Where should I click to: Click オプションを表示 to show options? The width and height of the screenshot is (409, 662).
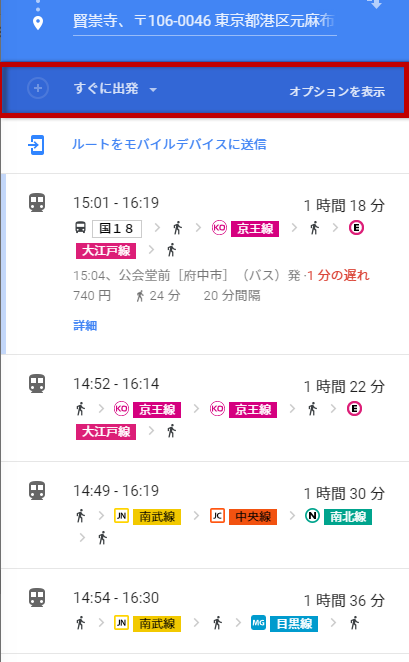pyautogui.click(x=337, y=91)
